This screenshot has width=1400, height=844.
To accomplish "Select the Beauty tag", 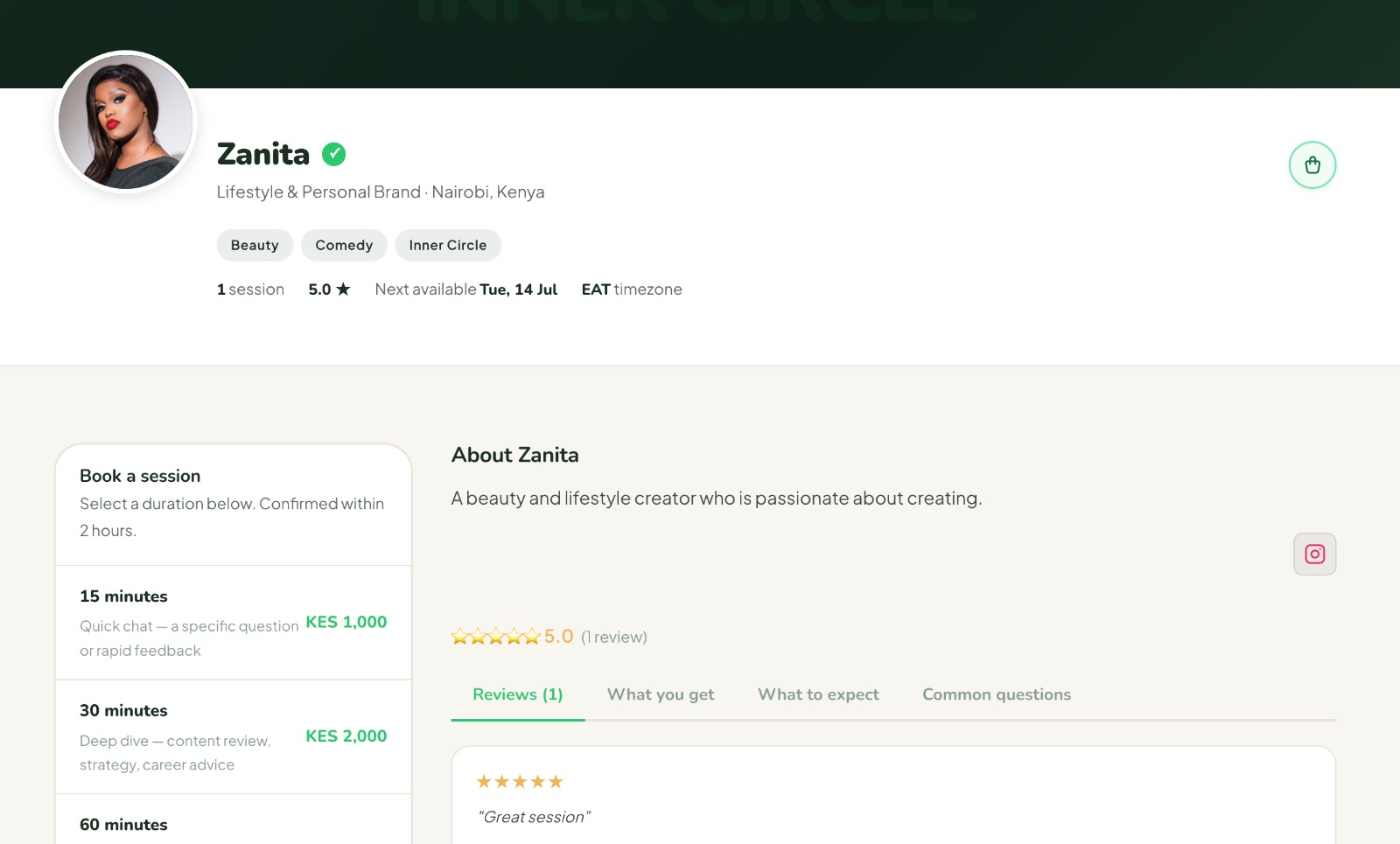I will click(x=255, y=245).
